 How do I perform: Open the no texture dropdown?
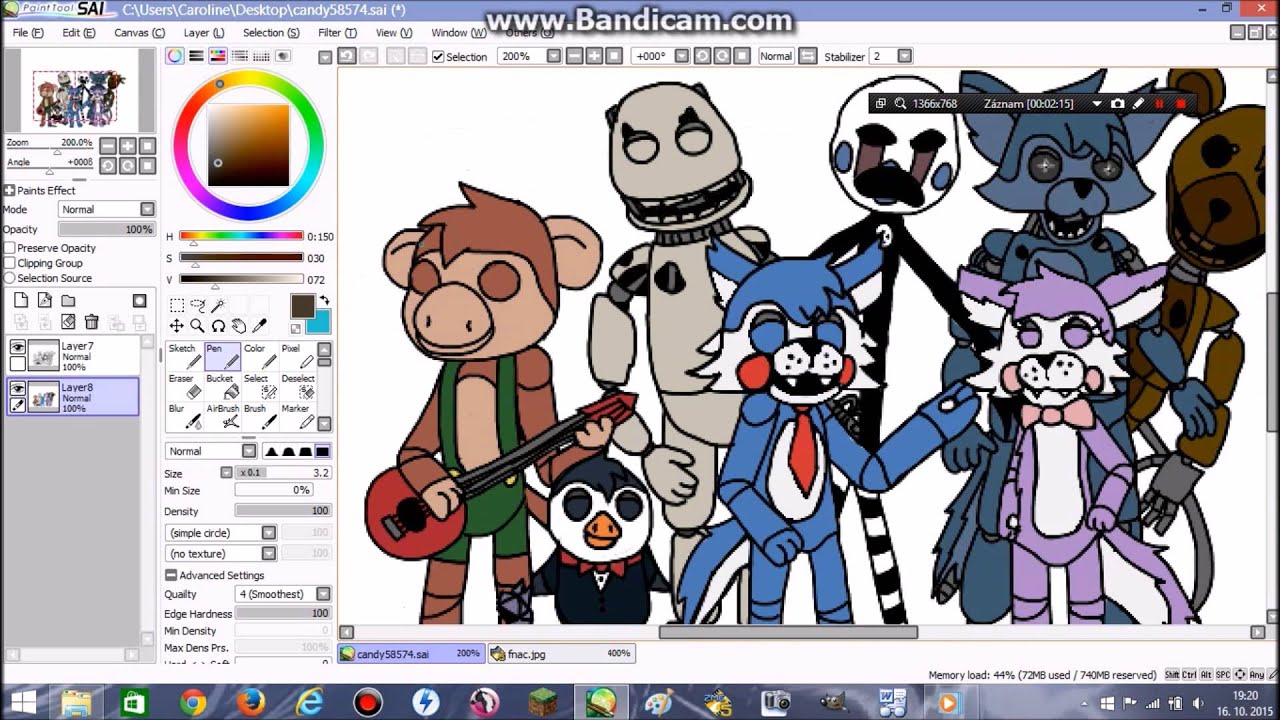click(x=221, y=554)
